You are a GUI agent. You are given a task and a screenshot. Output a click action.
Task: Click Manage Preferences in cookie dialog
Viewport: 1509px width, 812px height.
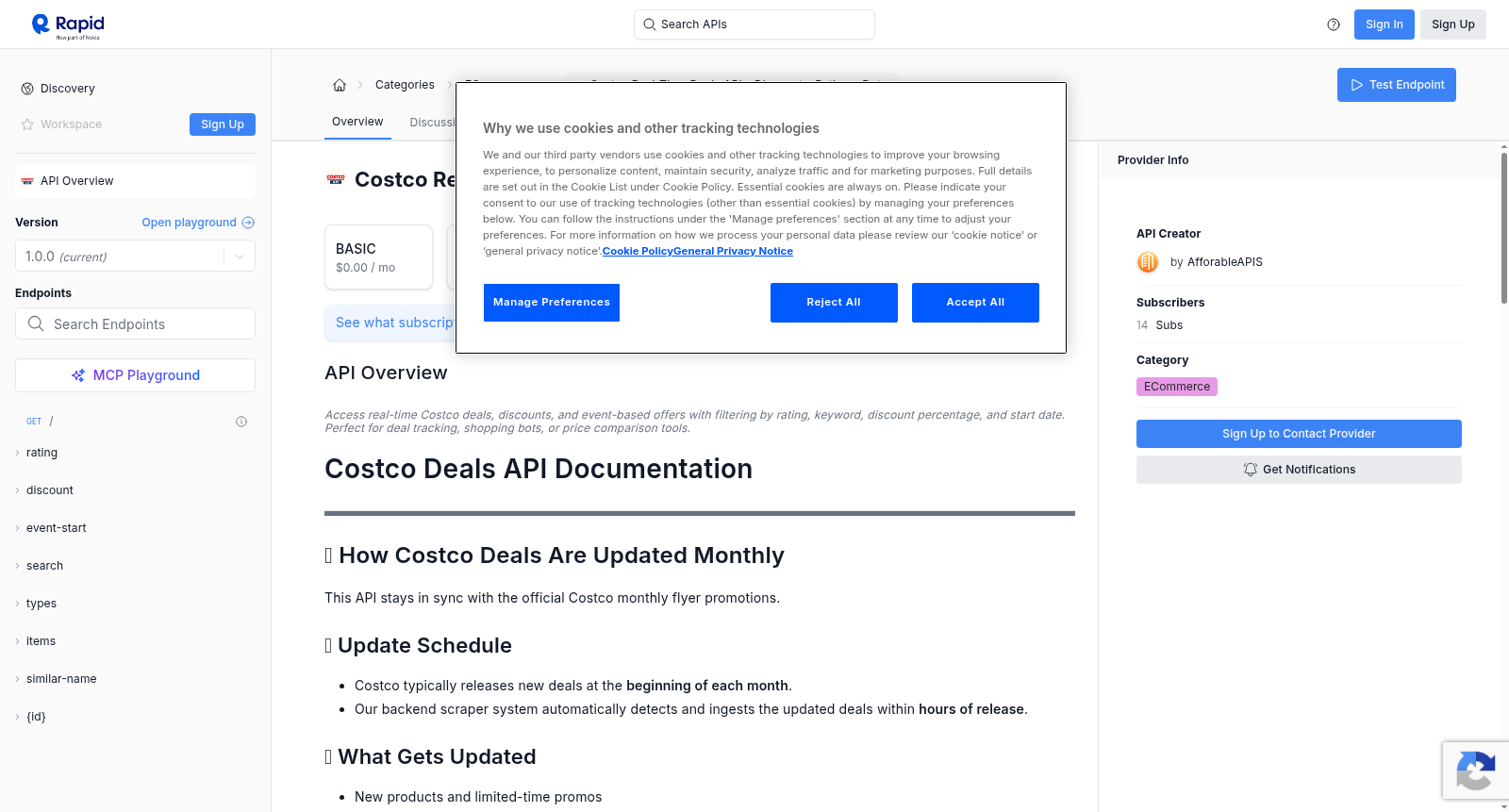[552, 303]
